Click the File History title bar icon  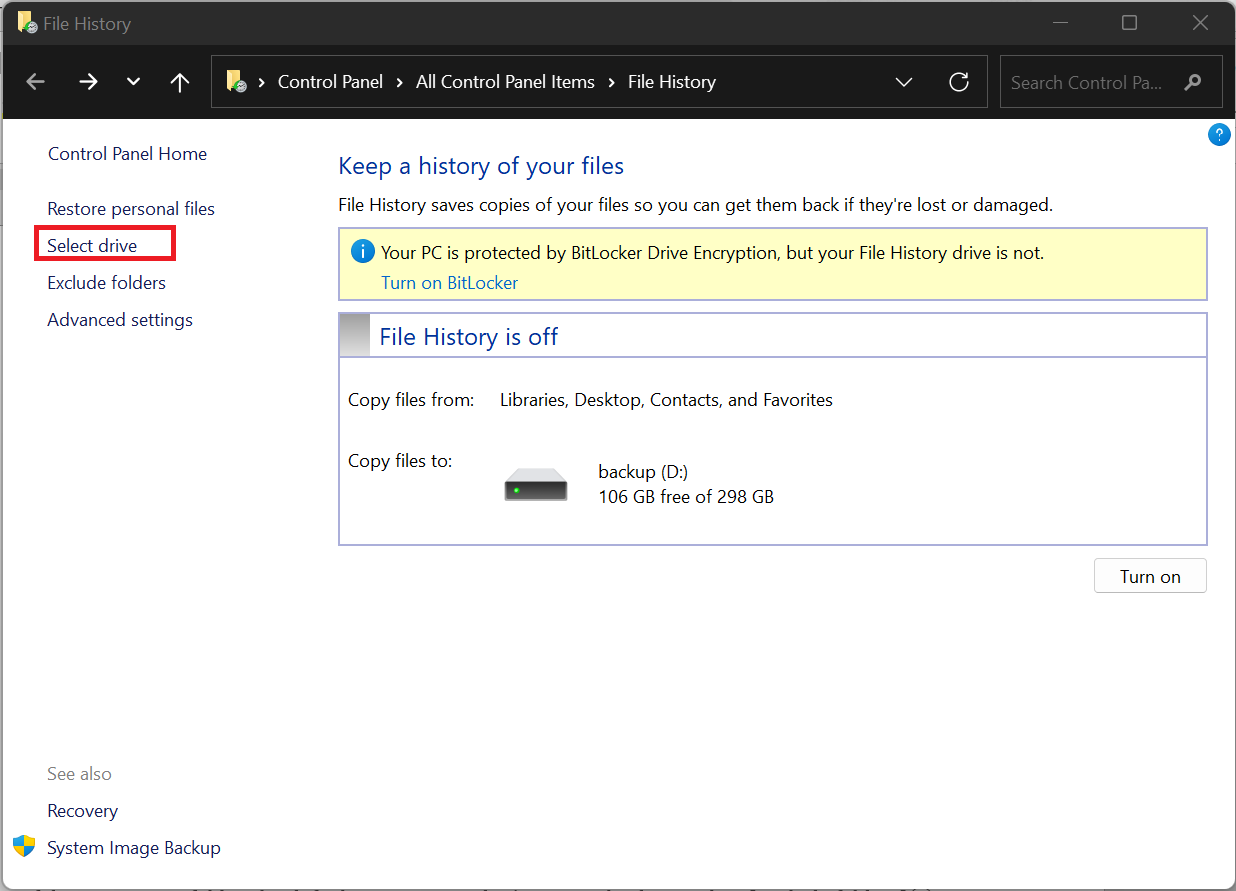[28, 23]
